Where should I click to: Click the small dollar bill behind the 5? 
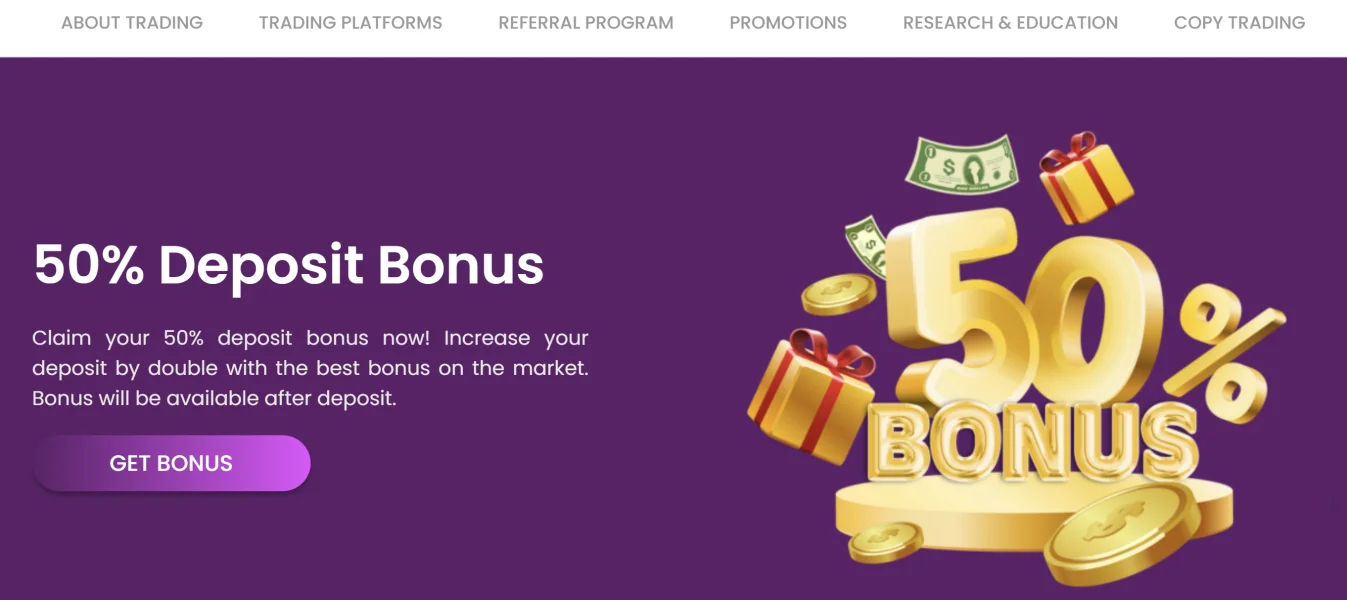point(867,245)
